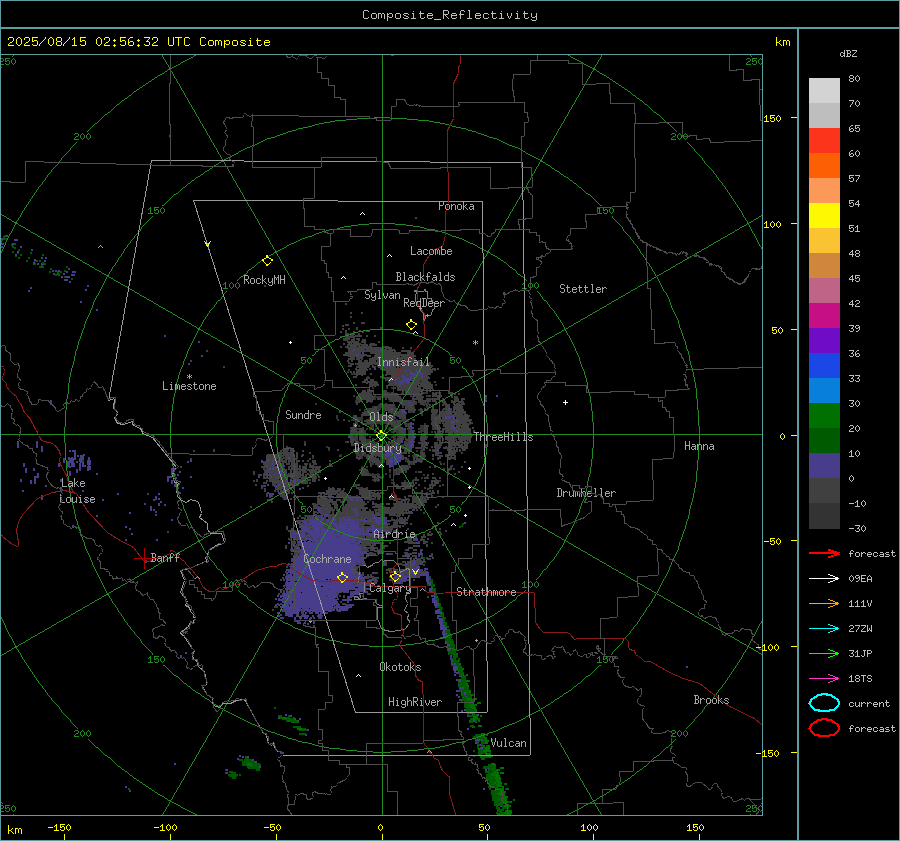Screen dimensions: 900x841
Task: Pick the magenta 39-42 dBZ color swatch
Action: click(824, 315)
